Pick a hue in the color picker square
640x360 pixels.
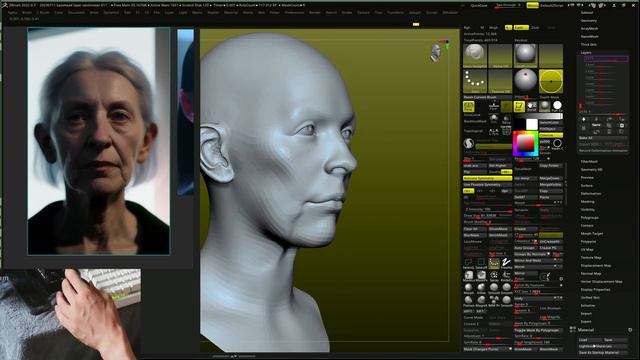[525, 144]
